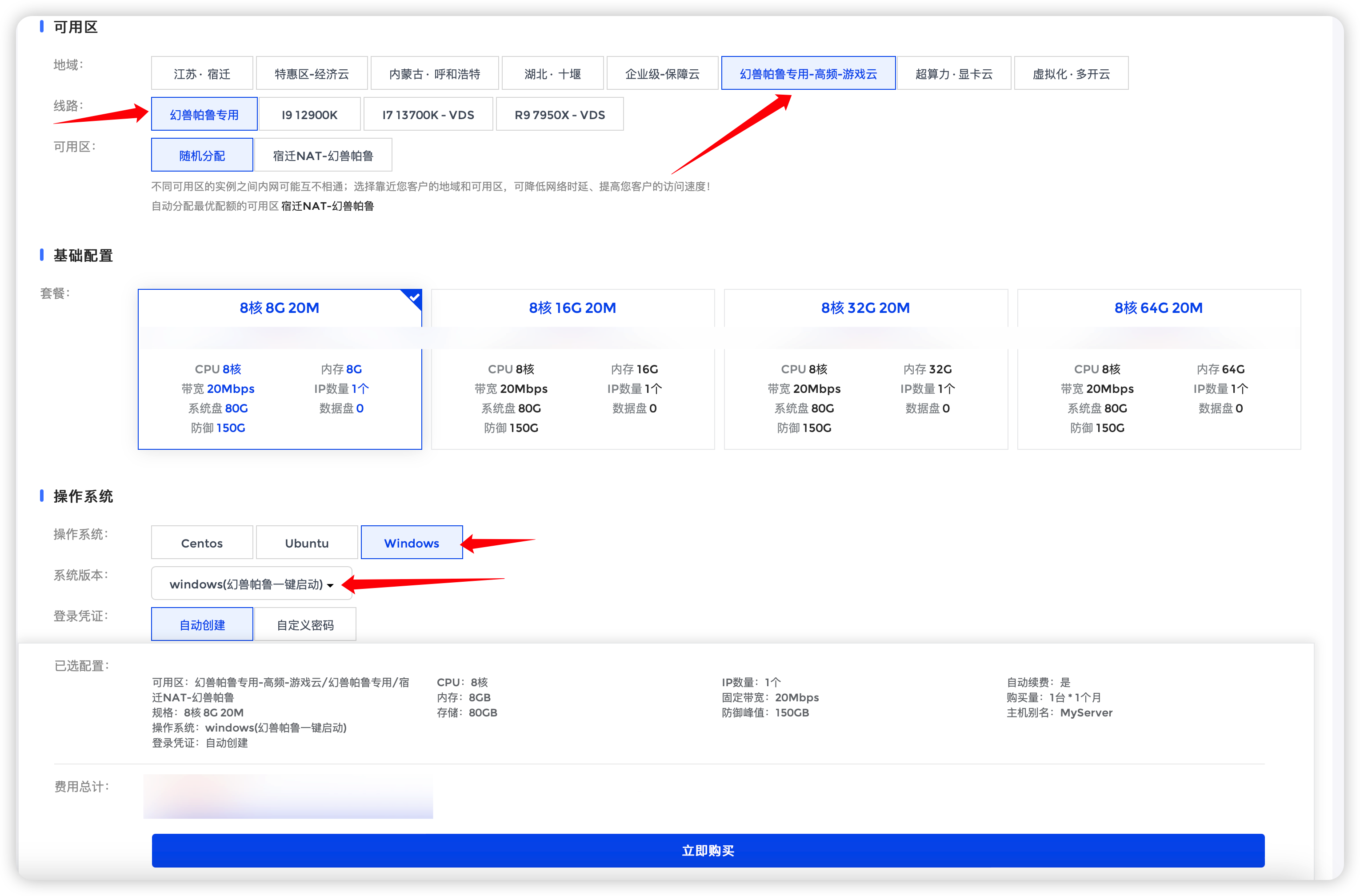Screen dimensions: 1360x896
Task: Select 自定义密码 login credential option
Action: pyautogui.click(x=305, y=624)
